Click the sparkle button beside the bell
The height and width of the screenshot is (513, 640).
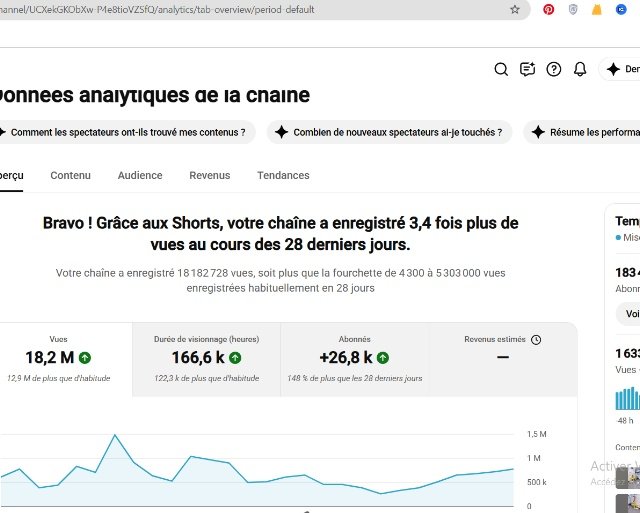(x=620, y=69)
